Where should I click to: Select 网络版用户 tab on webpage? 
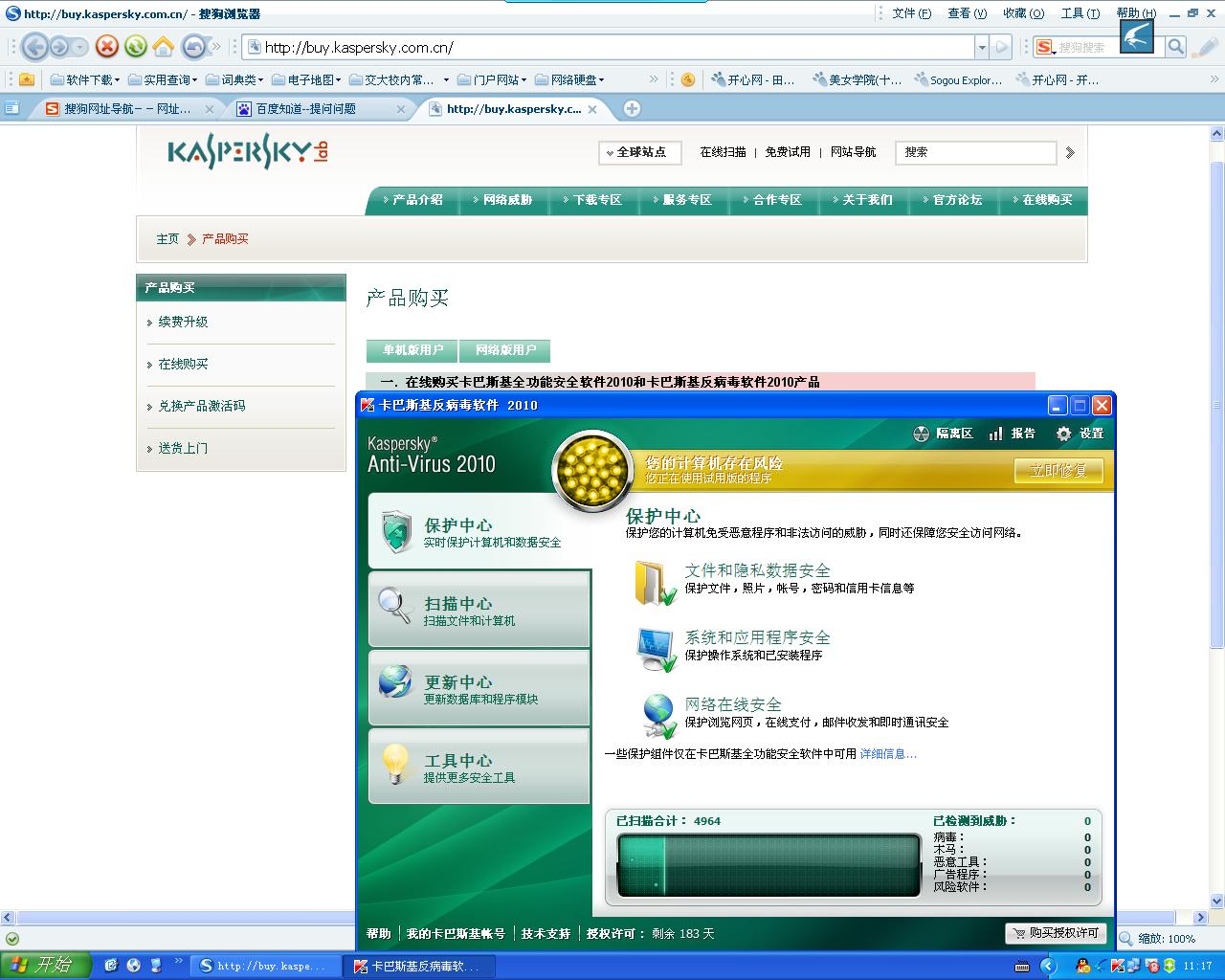point(505,350)
